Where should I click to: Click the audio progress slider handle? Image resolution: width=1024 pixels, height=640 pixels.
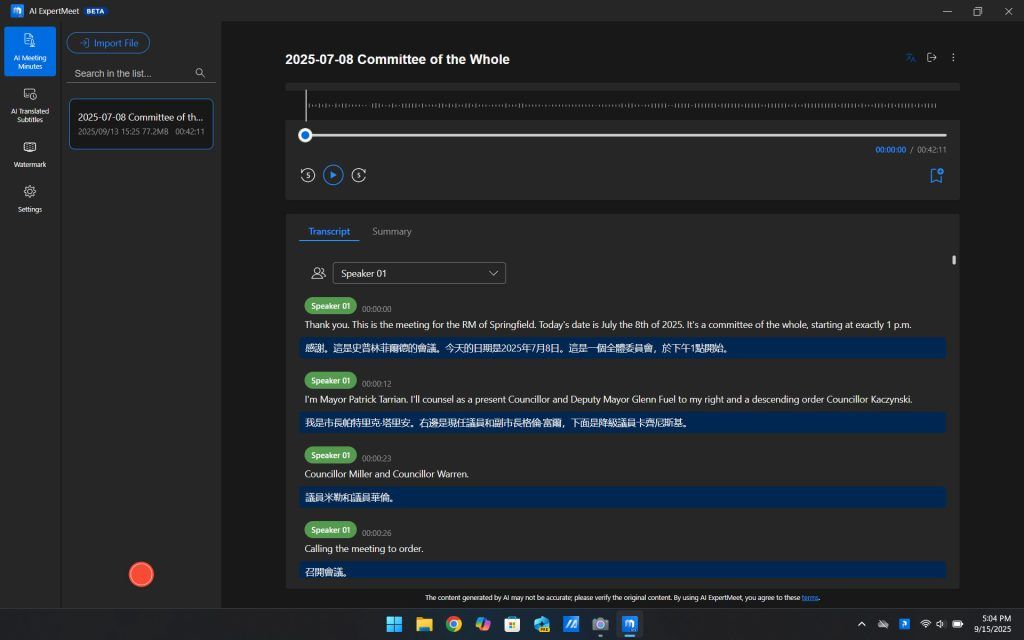pos(305,135)
